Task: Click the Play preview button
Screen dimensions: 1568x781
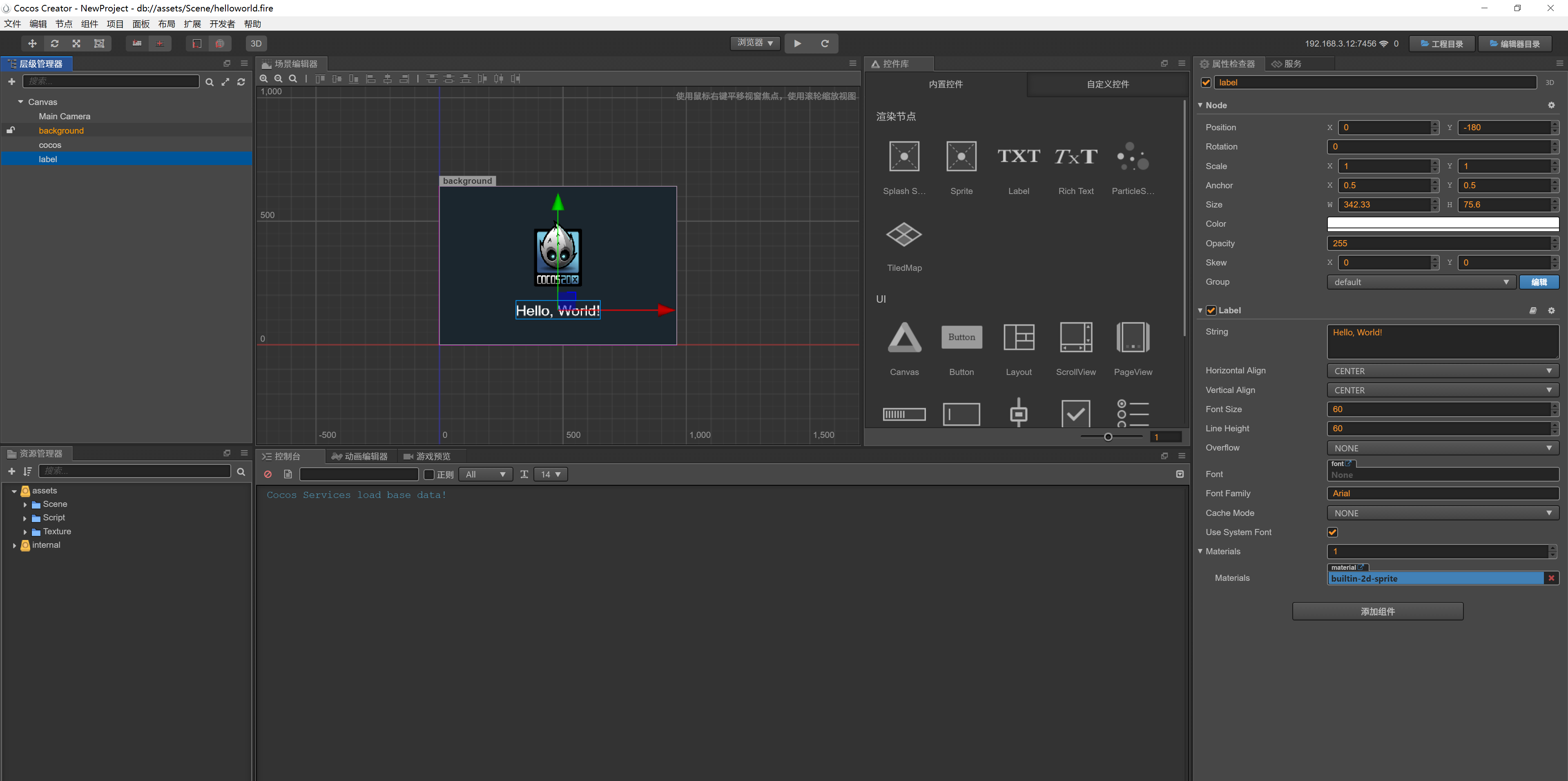Action: coord(797,43)
